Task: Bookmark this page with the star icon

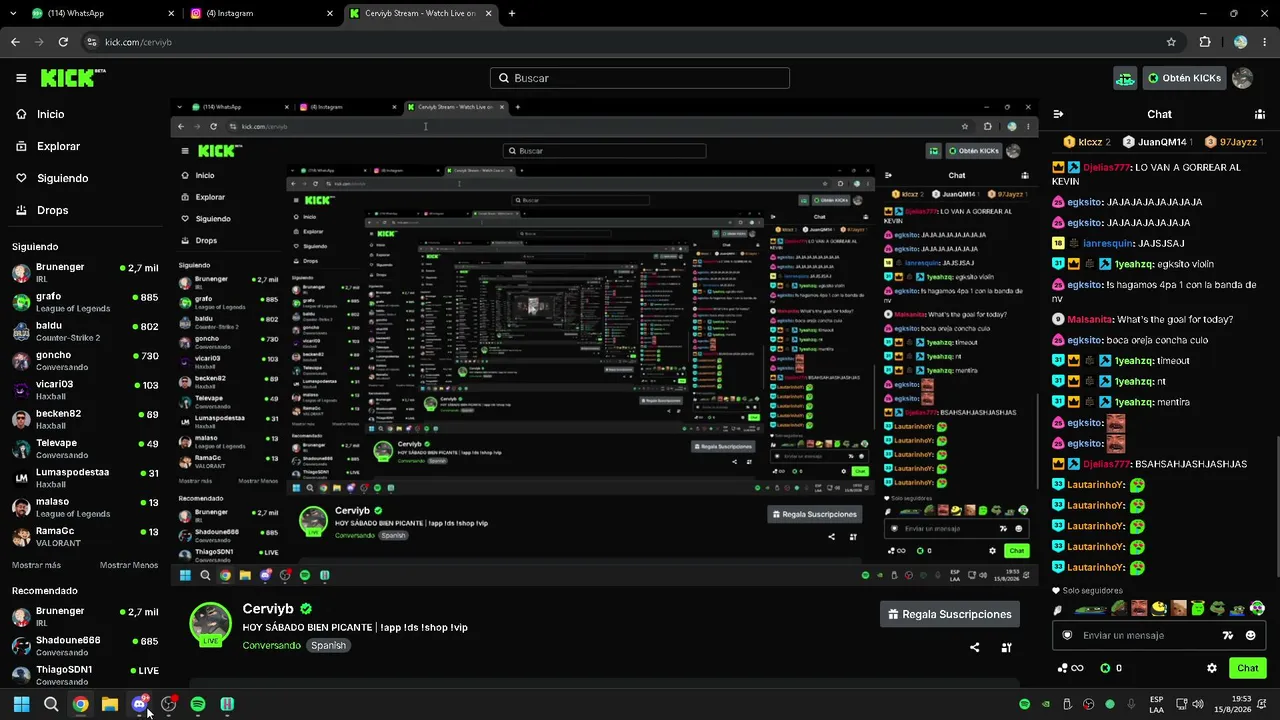Action: click(1171, 42)
